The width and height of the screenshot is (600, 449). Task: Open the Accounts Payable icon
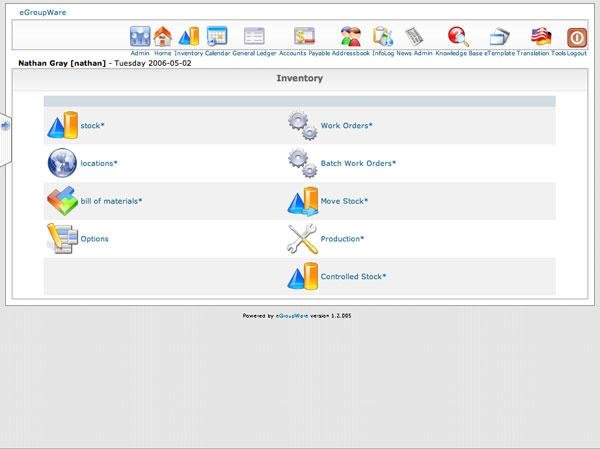click(x=305, y=36)
